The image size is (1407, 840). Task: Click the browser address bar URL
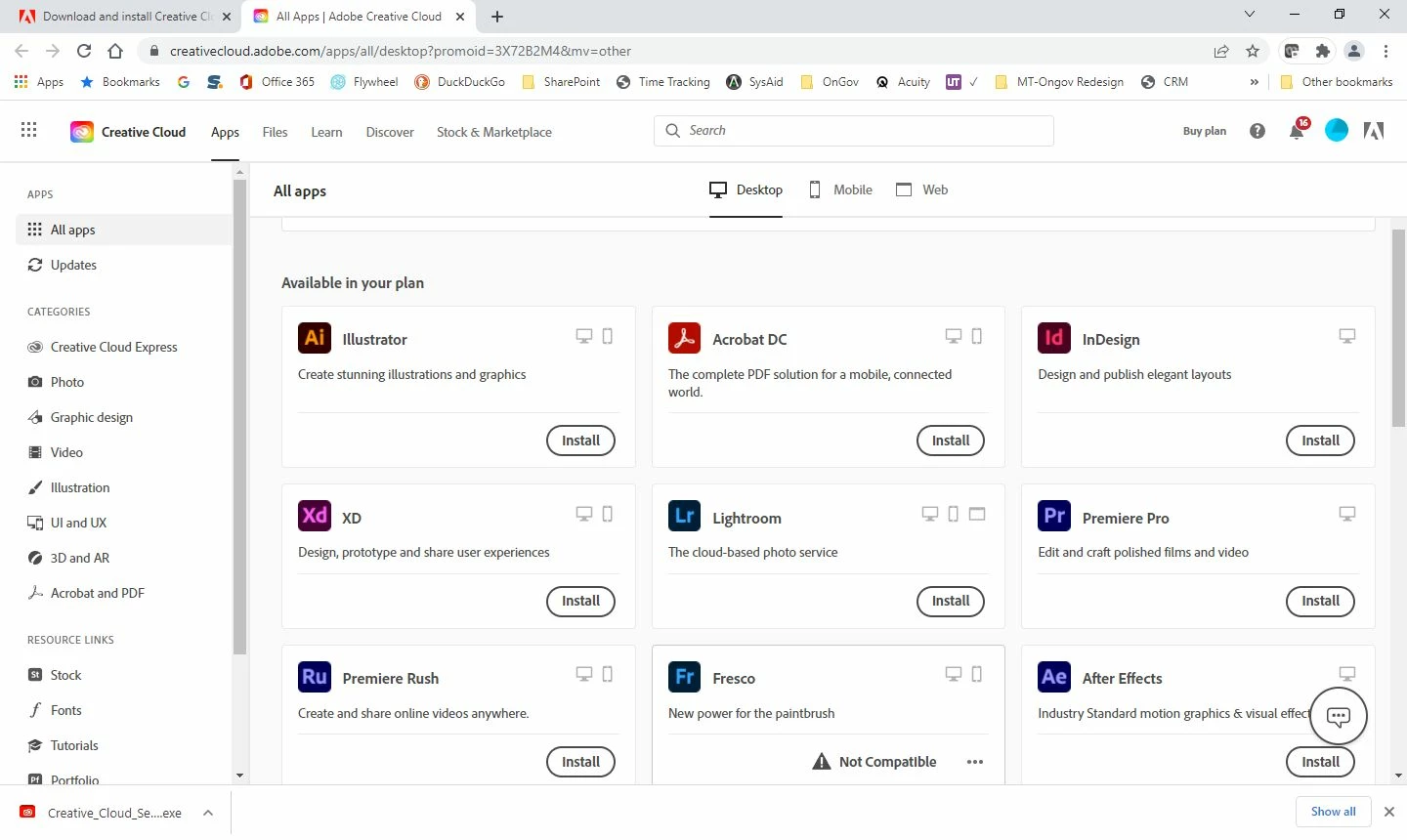click(x=400, y=51)
